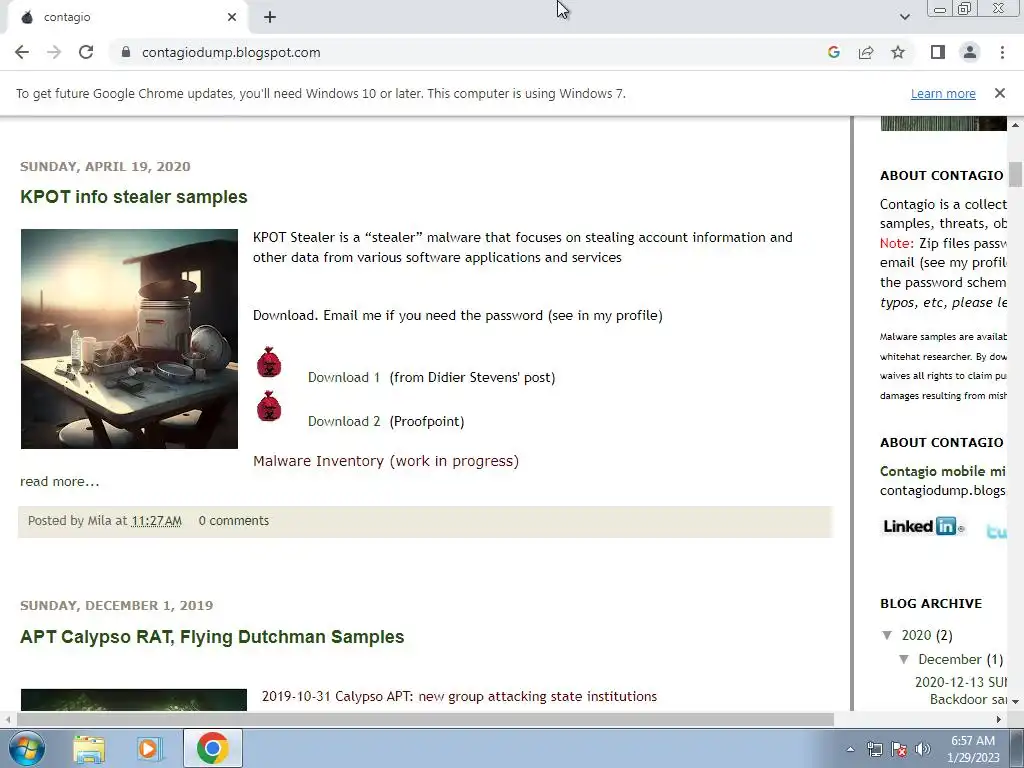Image resolution: width=1024 pixels, height=768 pixels.
Task: Collapse the December archive triangle
Action: pos(904,659)
